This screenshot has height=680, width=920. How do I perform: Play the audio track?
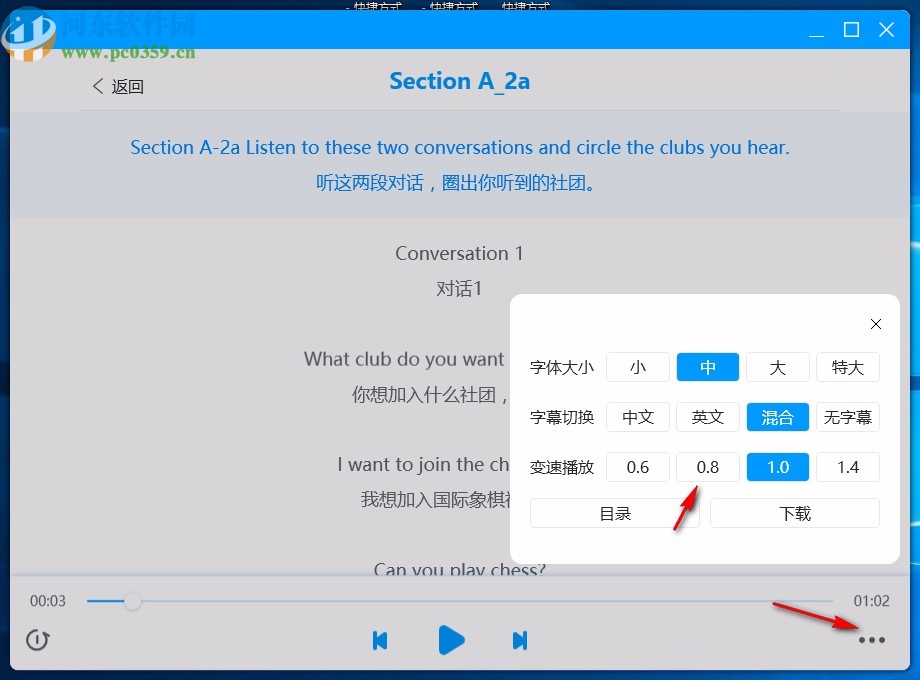pyautogui.click(x=451, y=640)
